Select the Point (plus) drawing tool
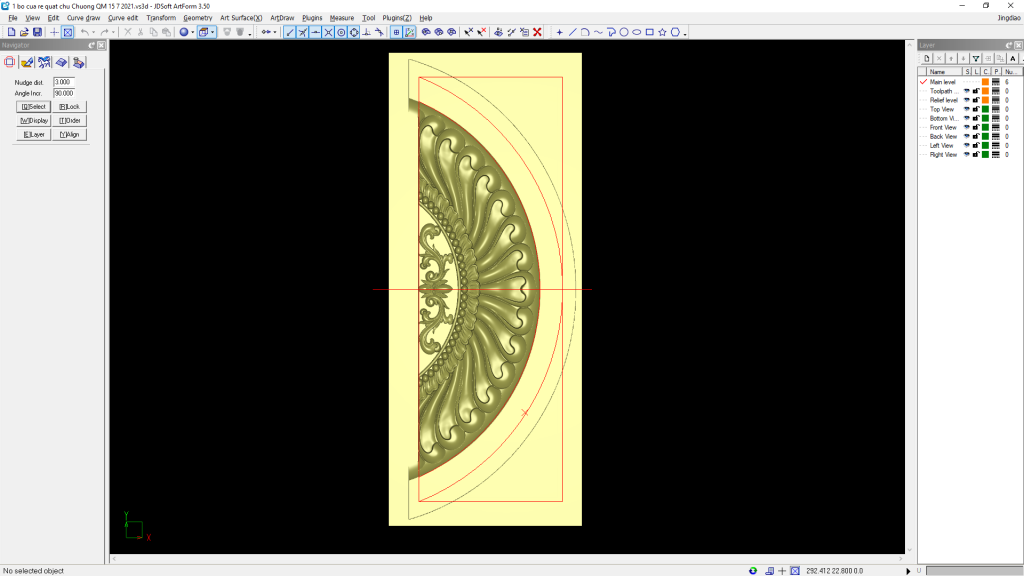This screenshot has width=1024, height=576. coord(559,32)
